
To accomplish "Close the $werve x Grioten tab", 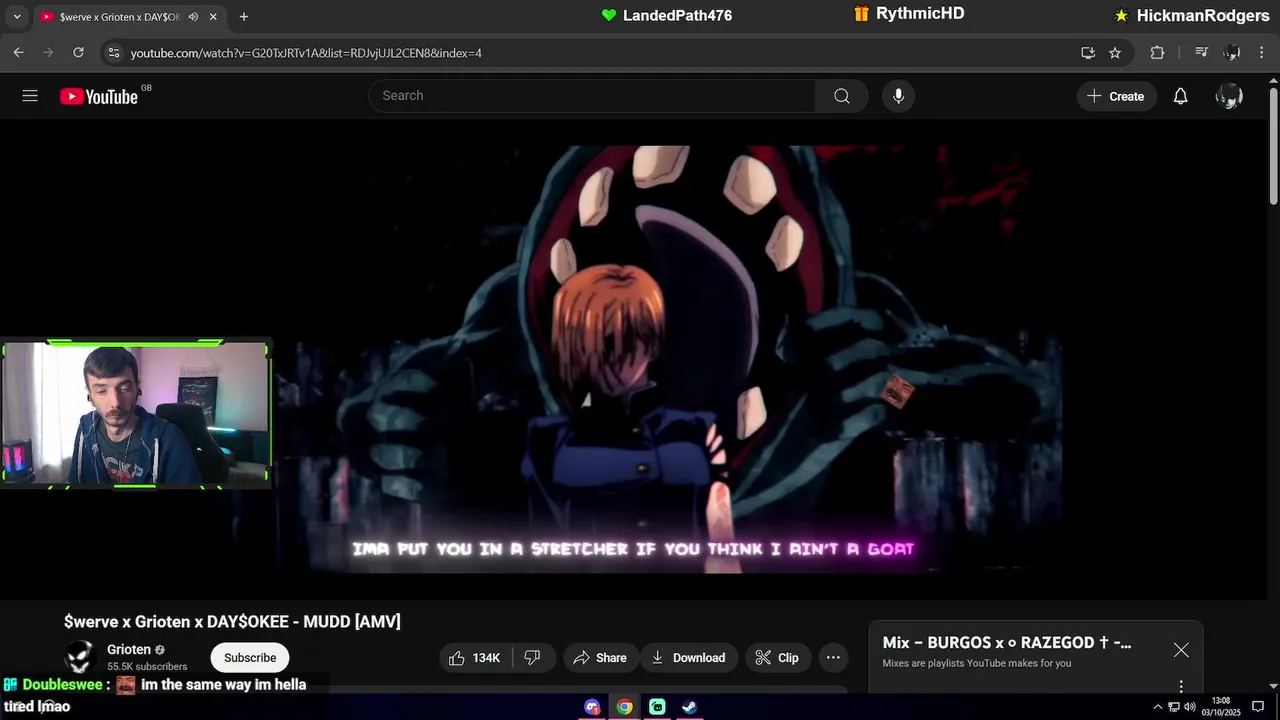I will pos(213,17).
